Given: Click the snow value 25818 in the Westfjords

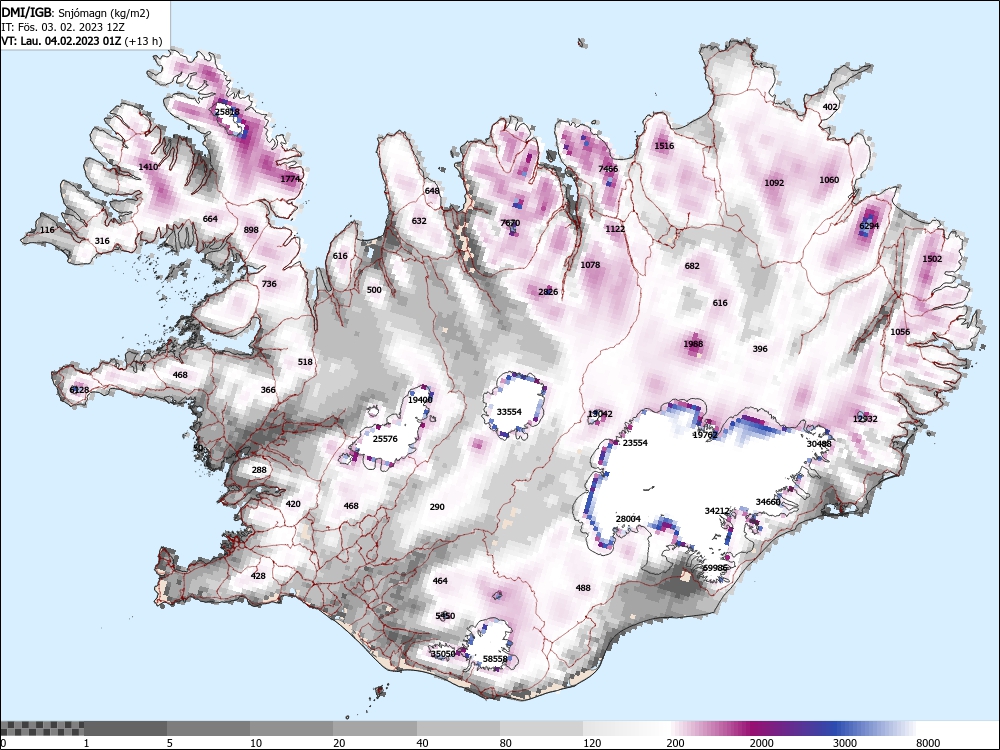Looking at the screenshot, I should pyautogui.click(x=228, y=112).
